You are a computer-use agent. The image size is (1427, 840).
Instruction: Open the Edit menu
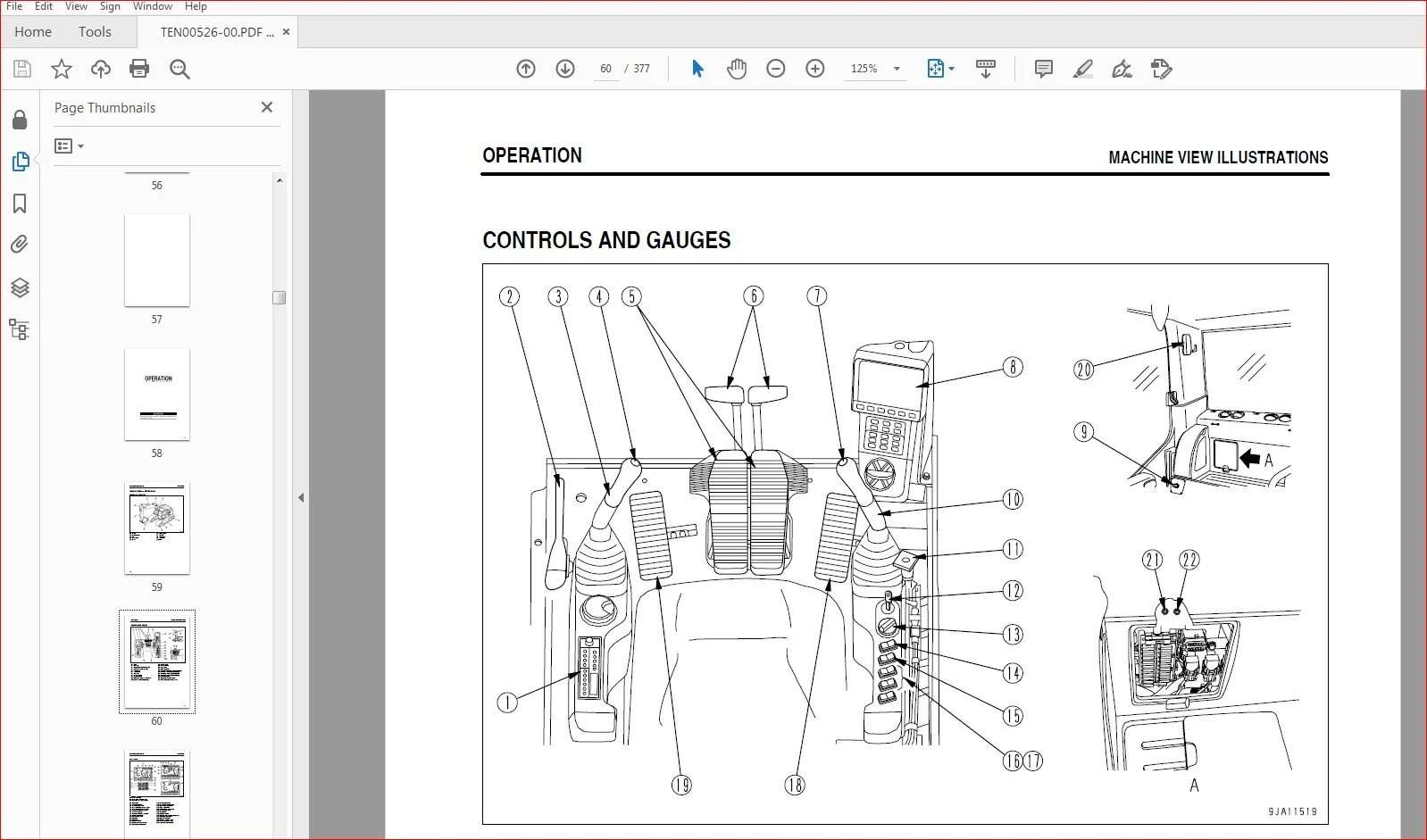pos(44,6)
